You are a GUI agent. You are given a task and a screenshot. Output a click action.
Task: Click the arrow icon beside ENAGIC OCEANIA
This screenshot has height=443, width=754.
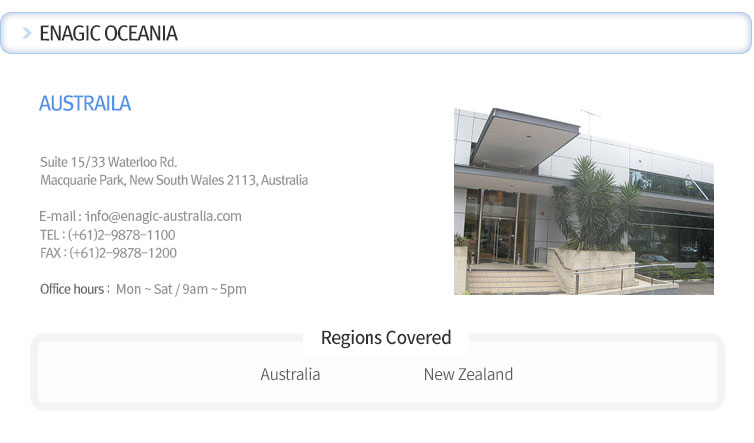[27, 33]
